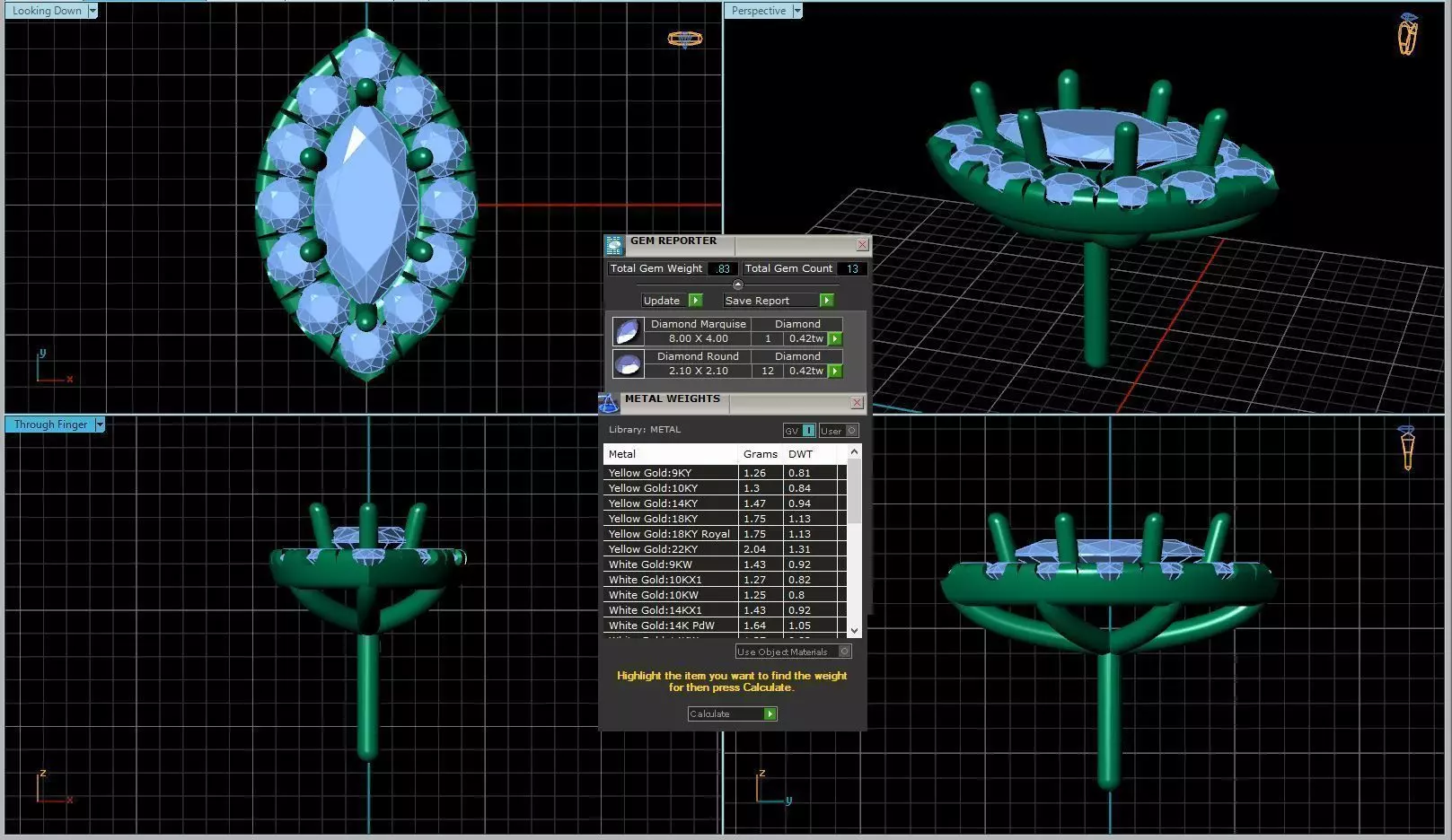Click the Metal column header
This screenshot has height=840, width=1452.
pyautogui.click(x=671, y=454)
